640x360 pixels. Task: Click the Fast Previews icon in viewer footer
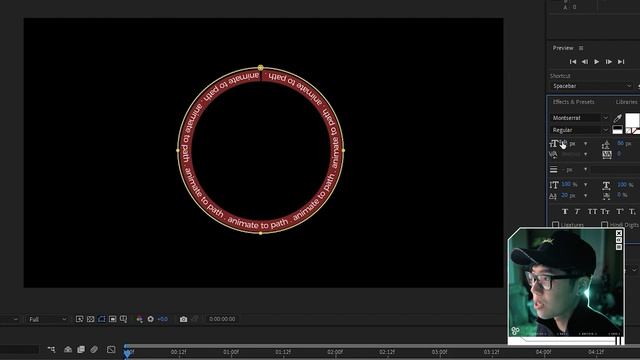[x=80, y=319]
